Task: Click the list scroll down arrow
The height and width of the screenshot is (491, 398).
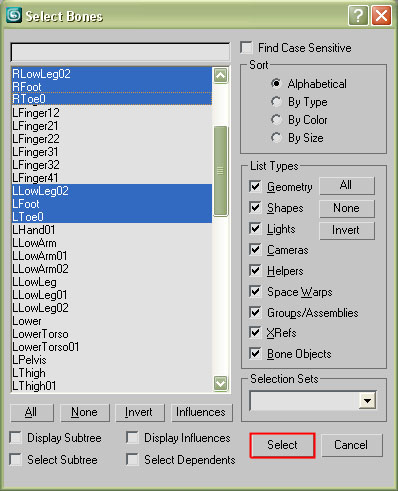Action: (221, 383)
